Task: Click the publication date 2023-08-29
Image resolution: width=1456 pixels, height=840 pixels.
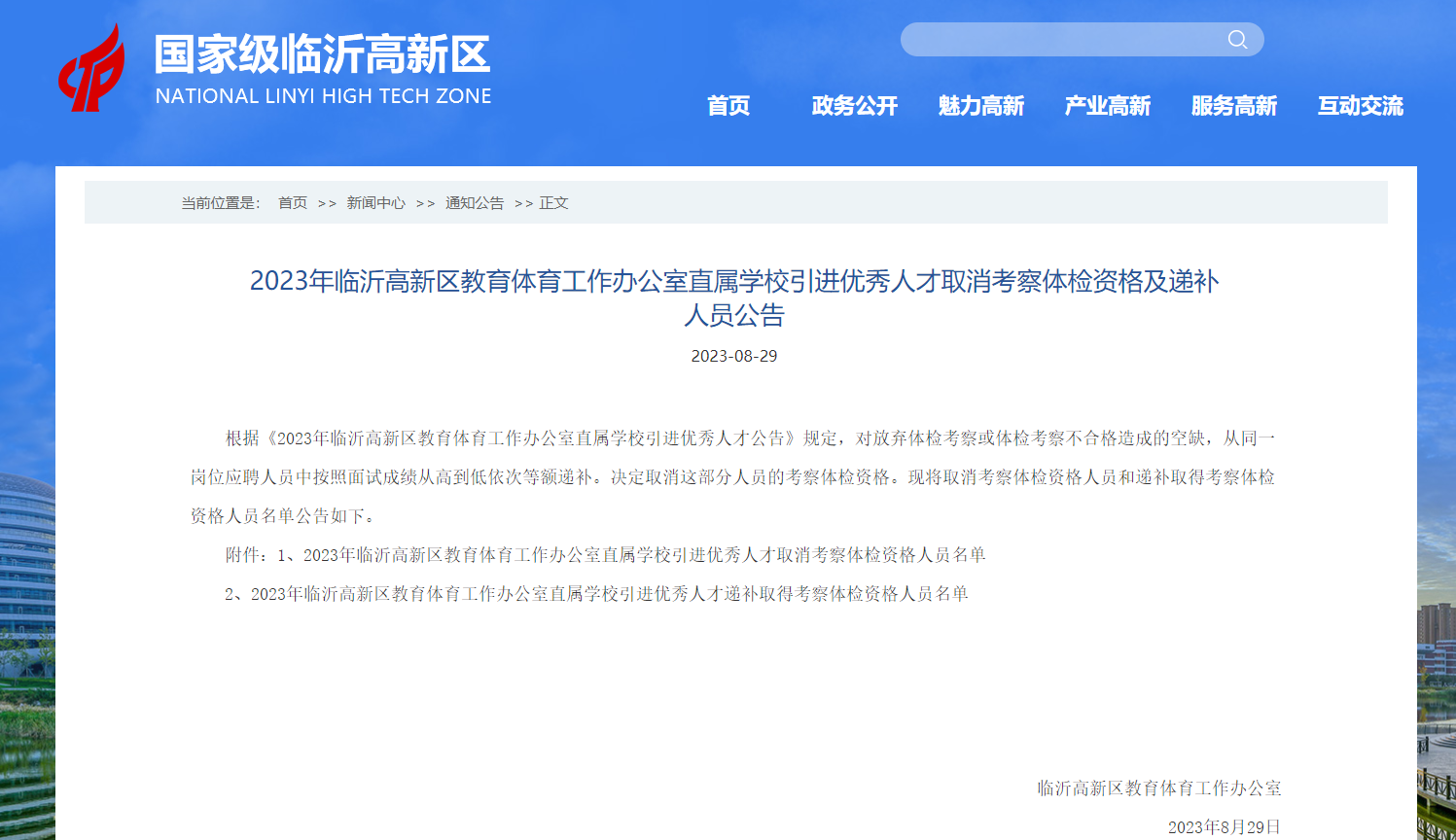Action: pyautogui.click(x=734, y=356)
